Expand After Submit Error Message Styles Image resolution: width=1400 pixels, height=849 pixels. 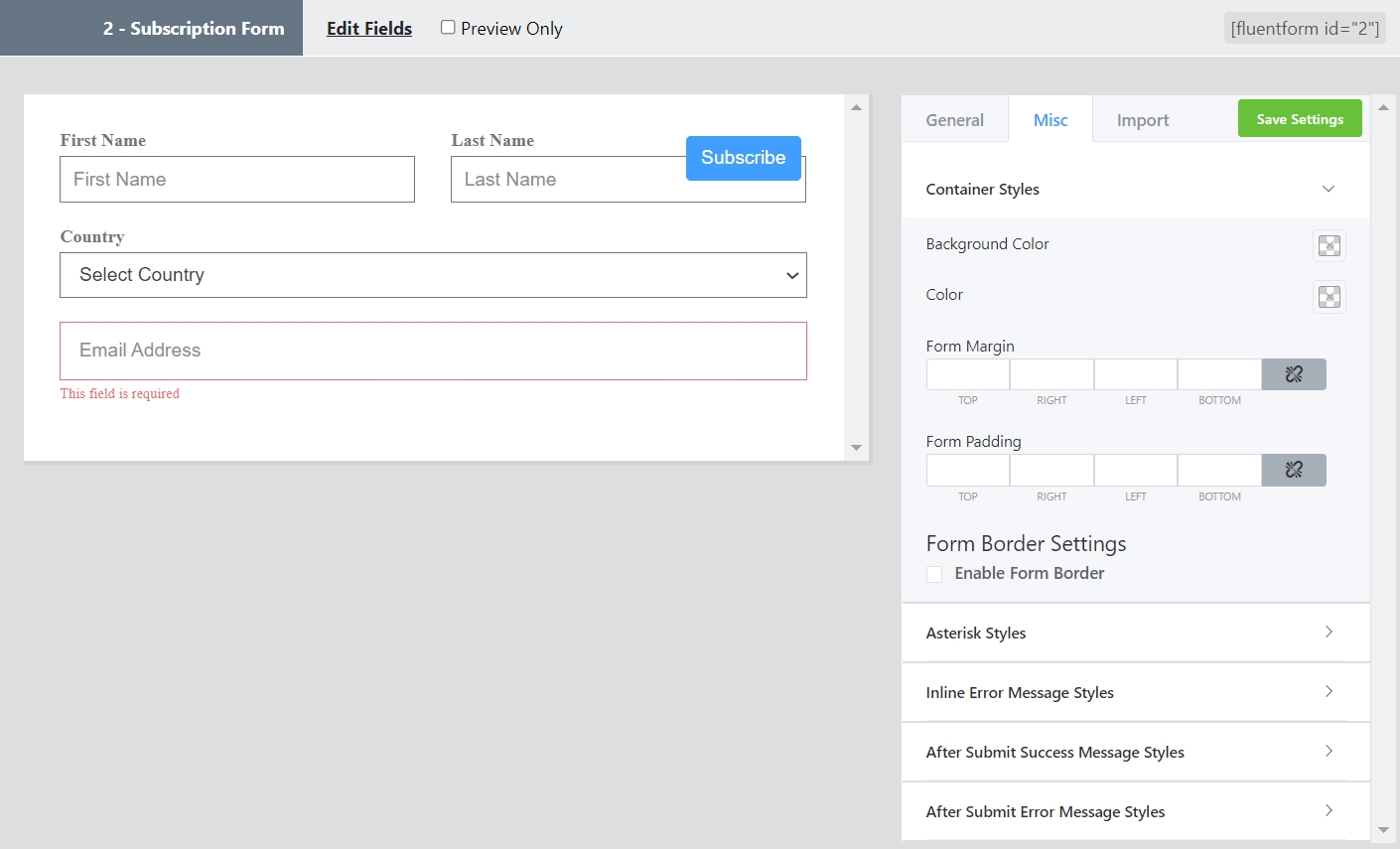coord(1135,811)
